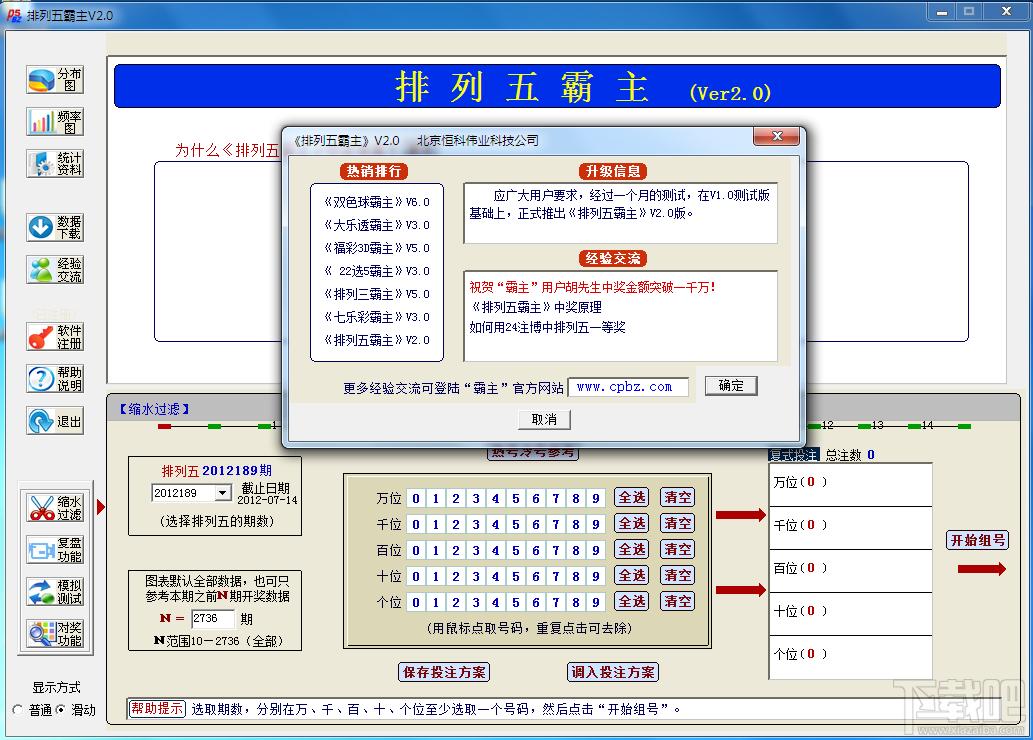Open the 经验交流 sidebar icon
The height and width of the screenshot is (740, 1033).
(x=55, y=270)
